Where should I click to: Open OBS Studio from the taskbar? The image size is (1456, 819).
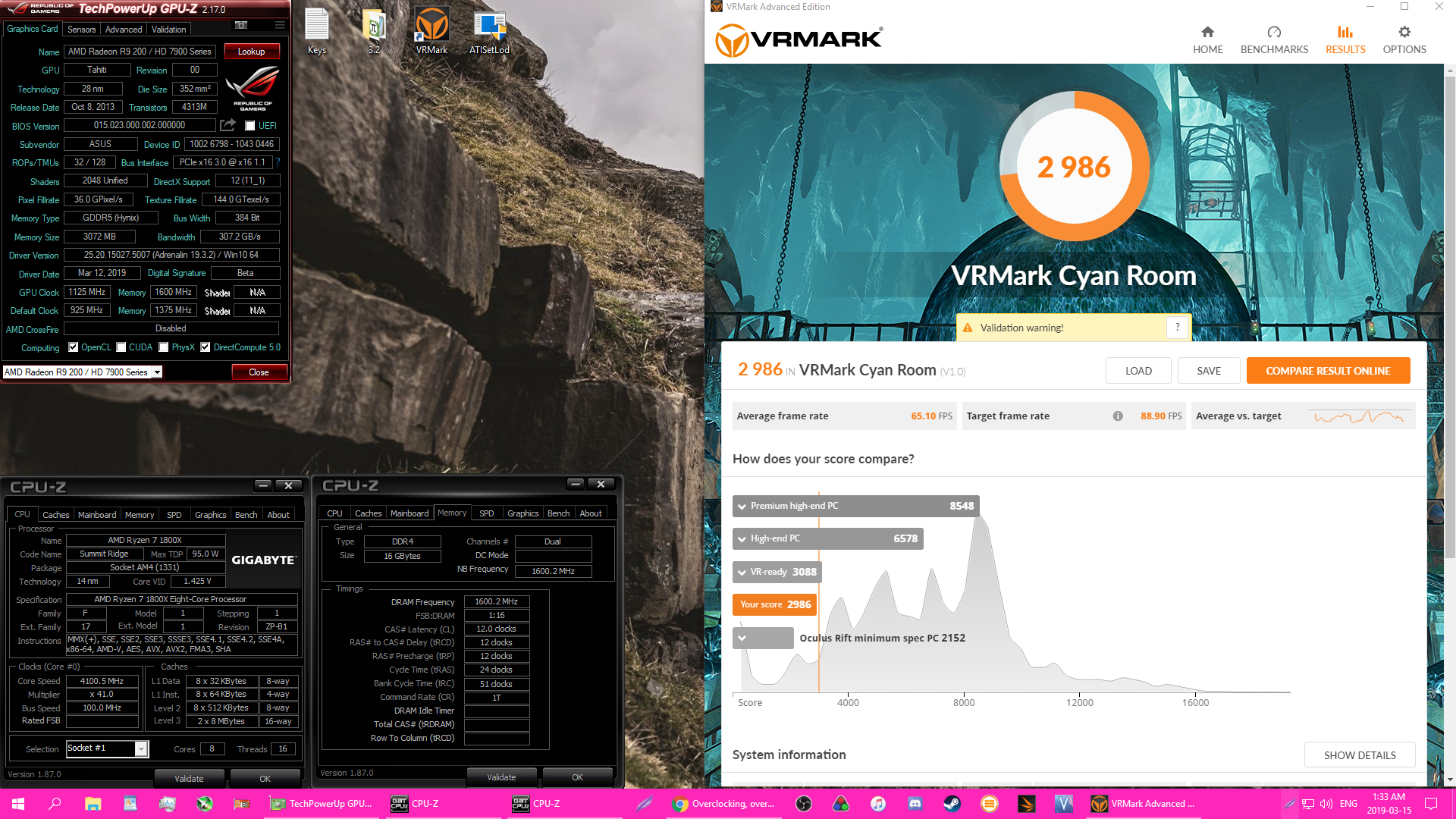point(803,804)
